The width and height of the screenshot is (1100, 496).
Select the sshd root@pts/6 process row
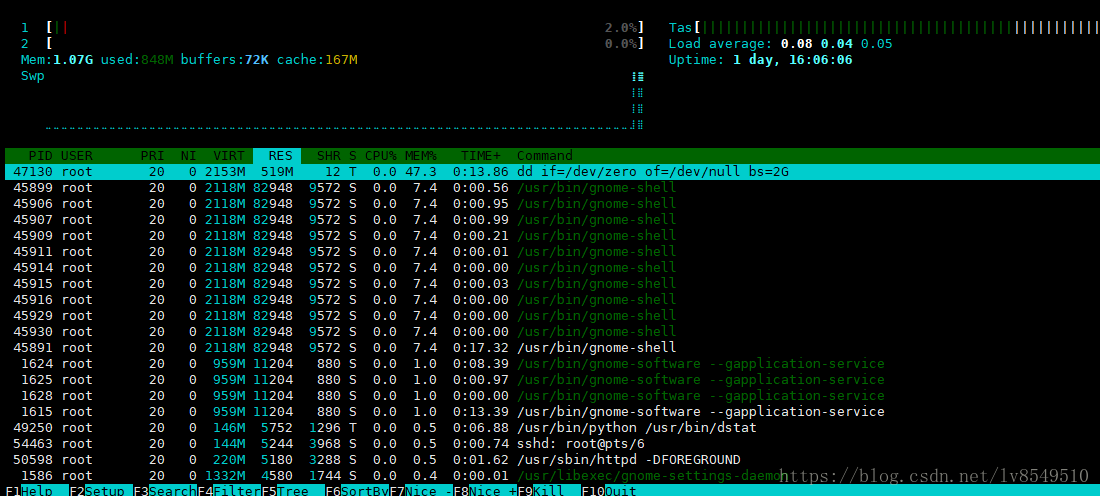pos(552,443)
